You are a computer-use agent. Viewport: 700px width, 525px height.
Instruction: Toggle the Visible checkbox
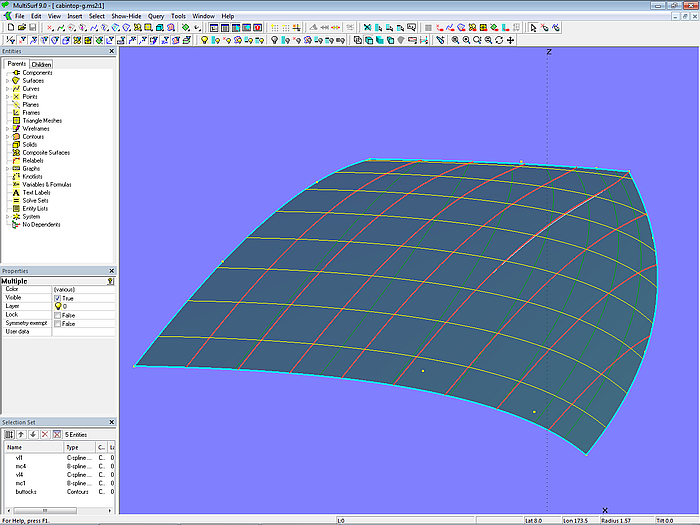(x=57, y=298)
